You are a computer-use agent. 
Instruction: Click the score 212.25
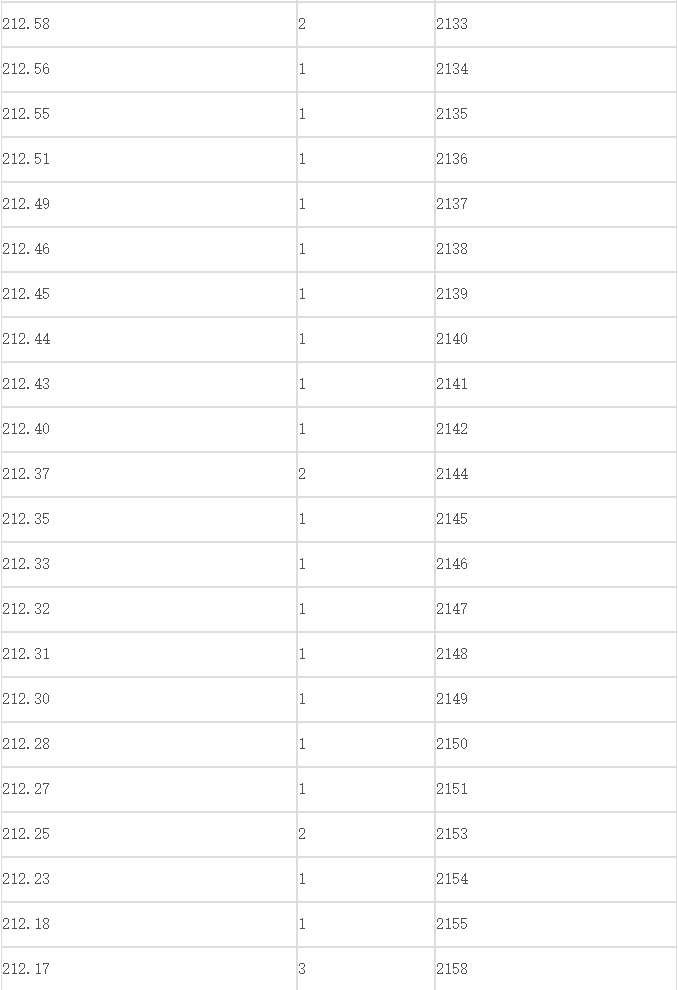pyautogui.click(x=26, y=834)
